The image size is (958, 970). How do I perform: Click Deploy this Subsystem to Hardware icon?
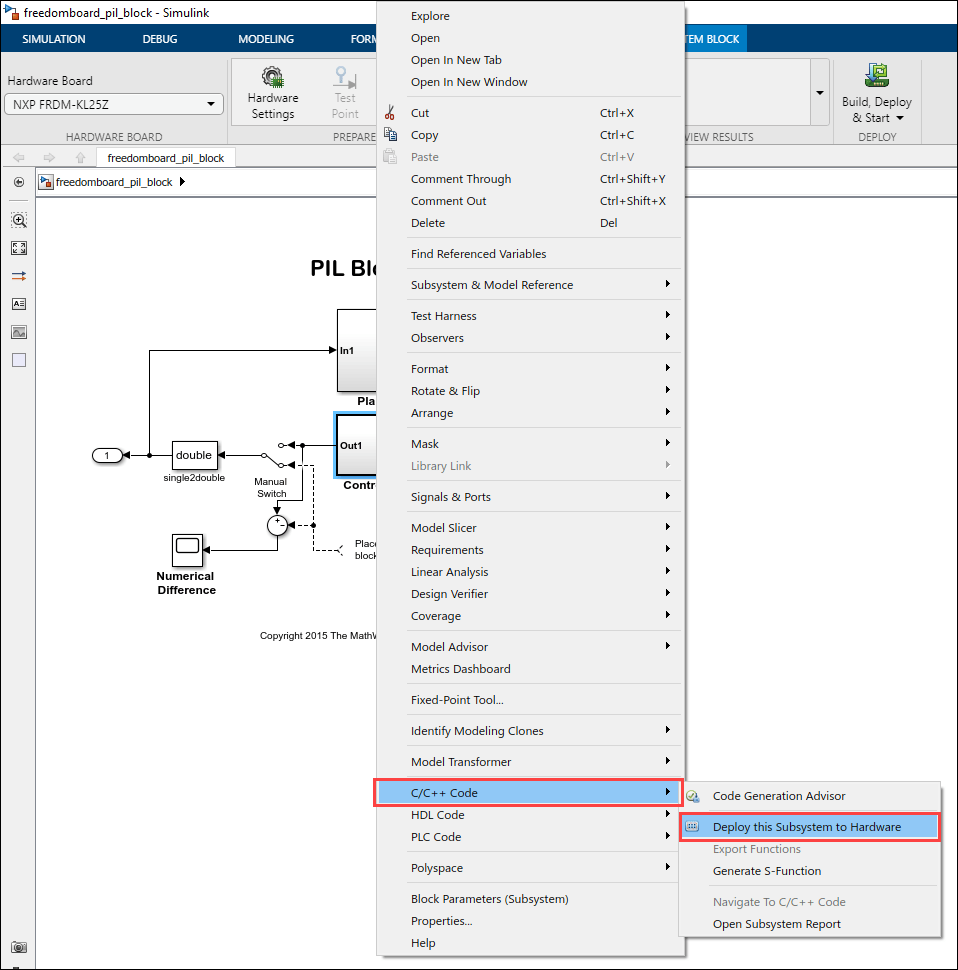[692, 826]
